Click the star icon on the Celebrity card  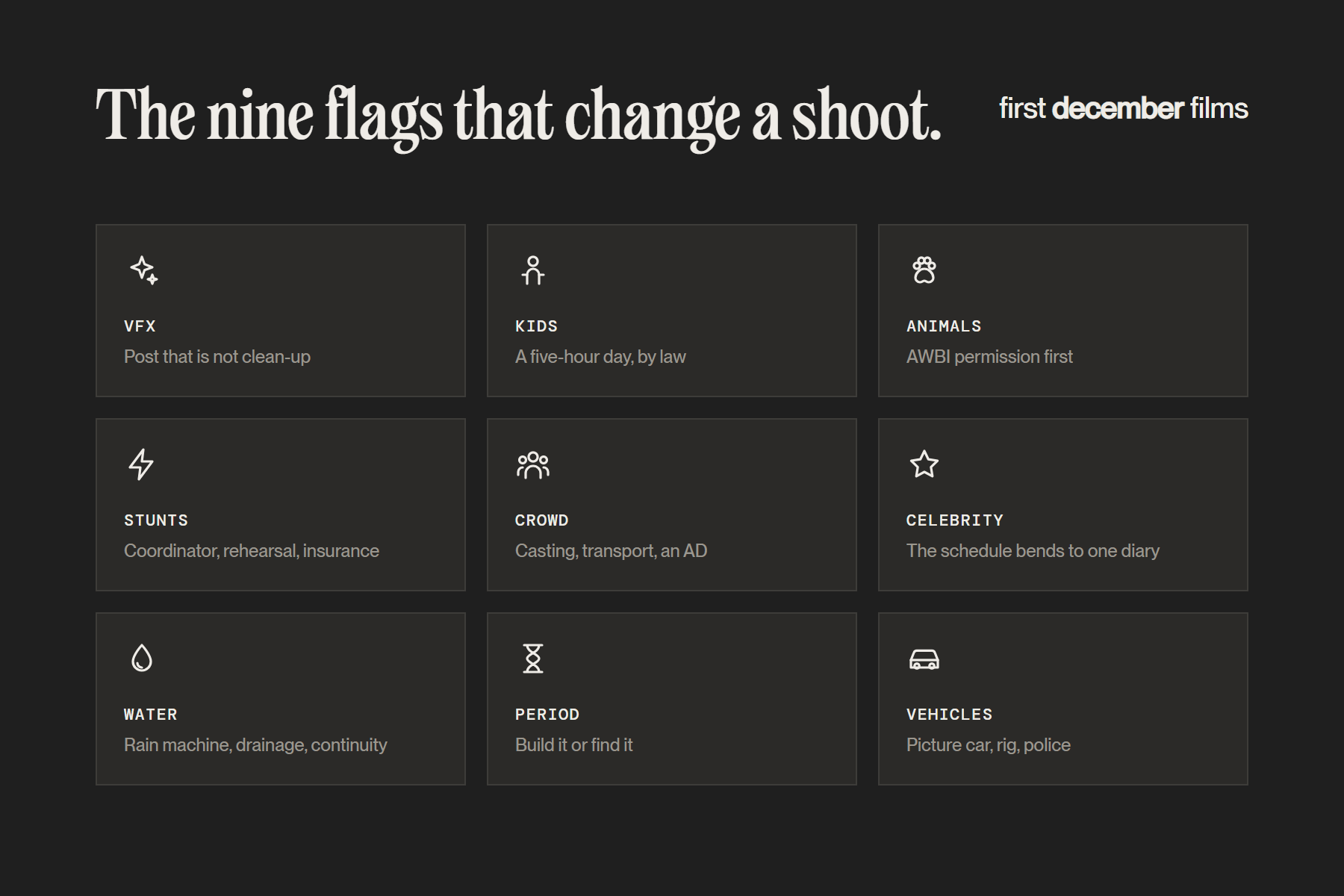(924, 464)
